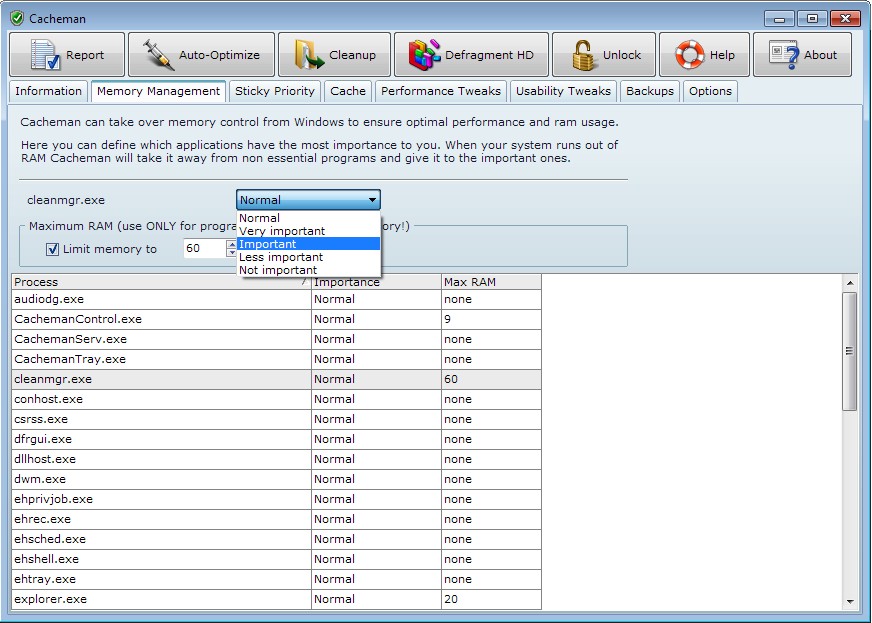Select the dfrgui.exe process row
Viewport: 872px width, 623px height.
(x=276, y=439)
